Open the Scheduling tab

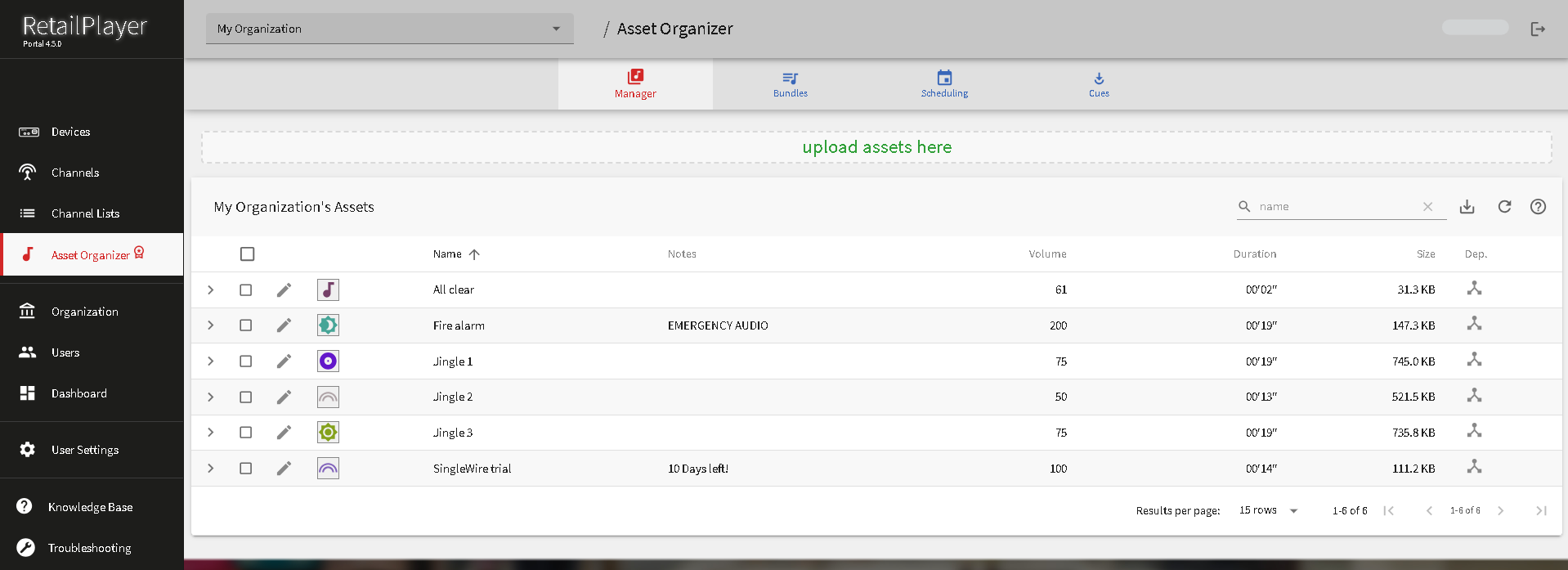(x=944, y=83)
